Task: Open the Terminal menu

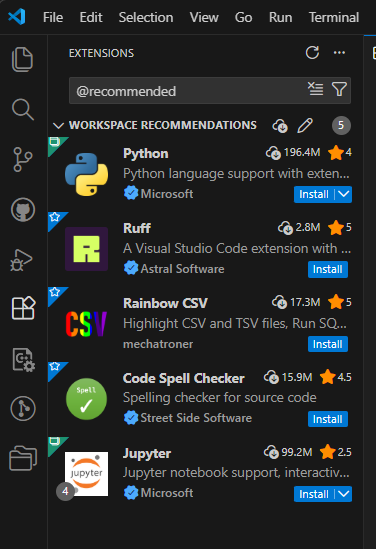Action: (x=334, y=17)
